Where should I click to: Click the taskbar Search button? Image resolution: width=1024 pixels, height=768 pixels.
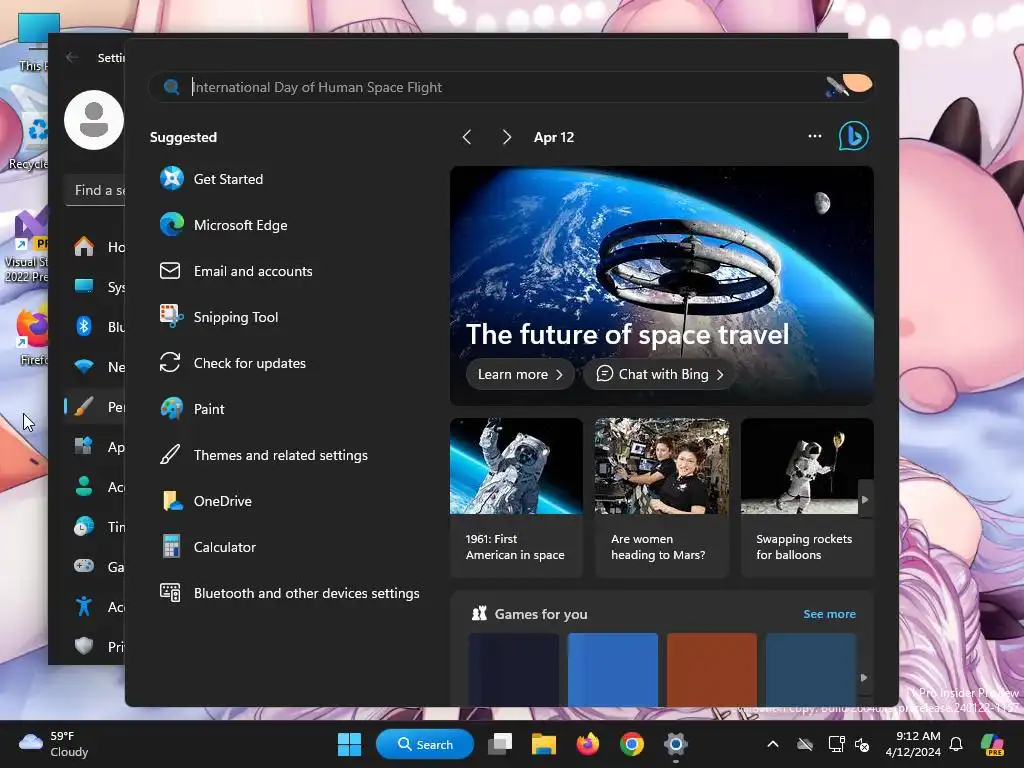pos(425,744)
